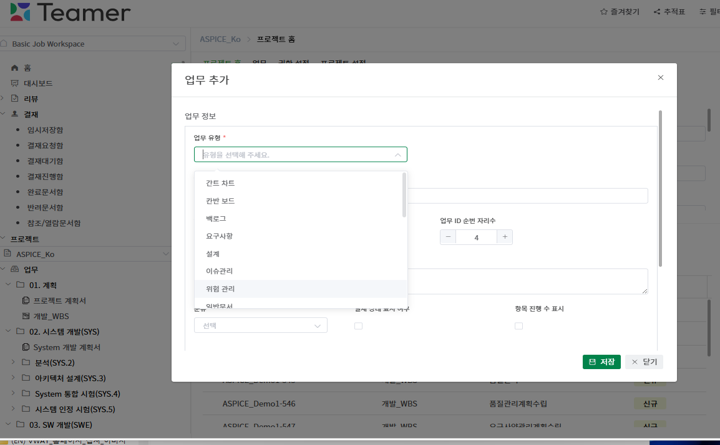
Task: Click the dialog vertical scrollbar
Action: pyautogui.click(x=660, y=188)
